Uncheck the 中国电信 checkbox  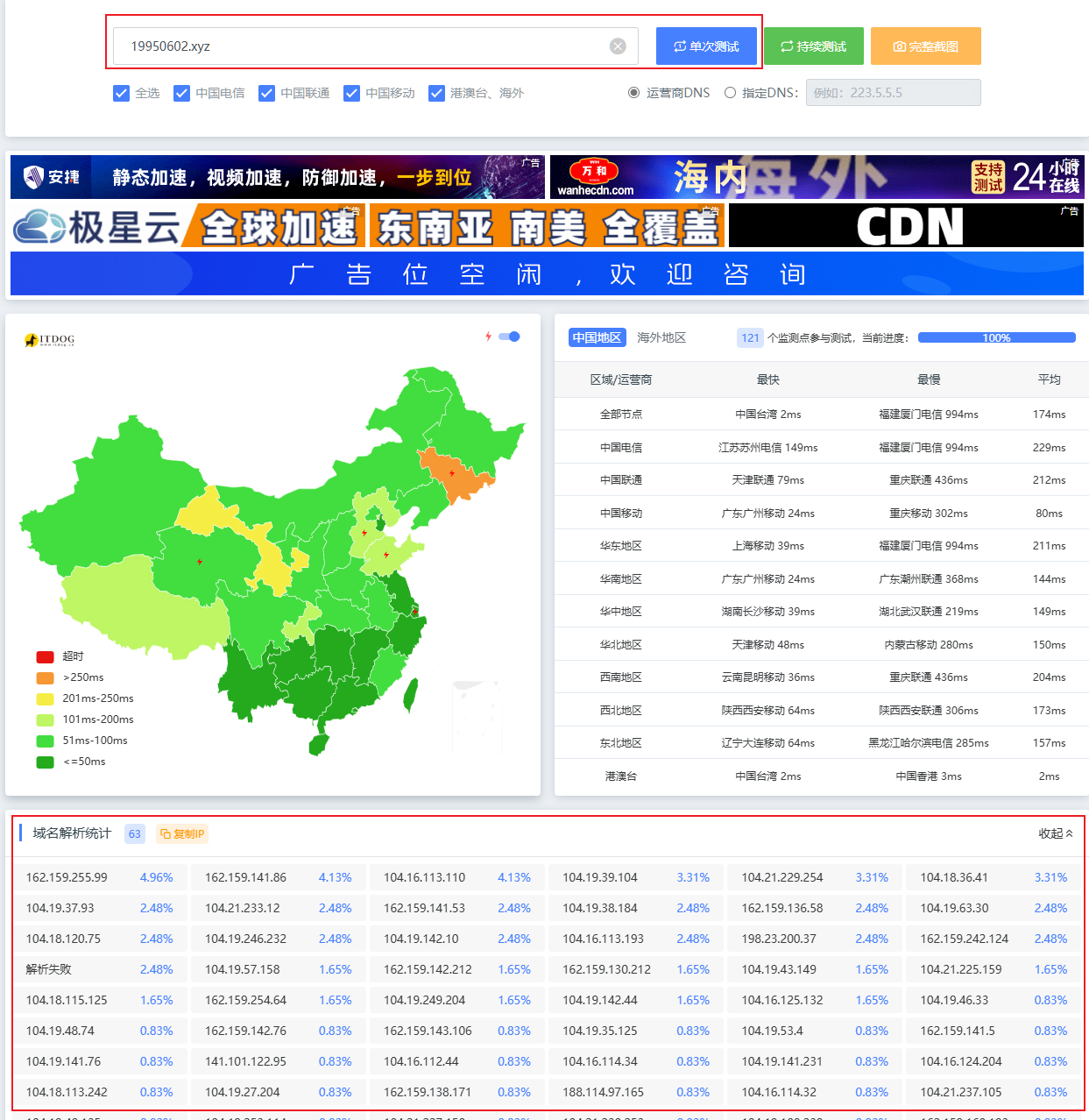point(182,93)
